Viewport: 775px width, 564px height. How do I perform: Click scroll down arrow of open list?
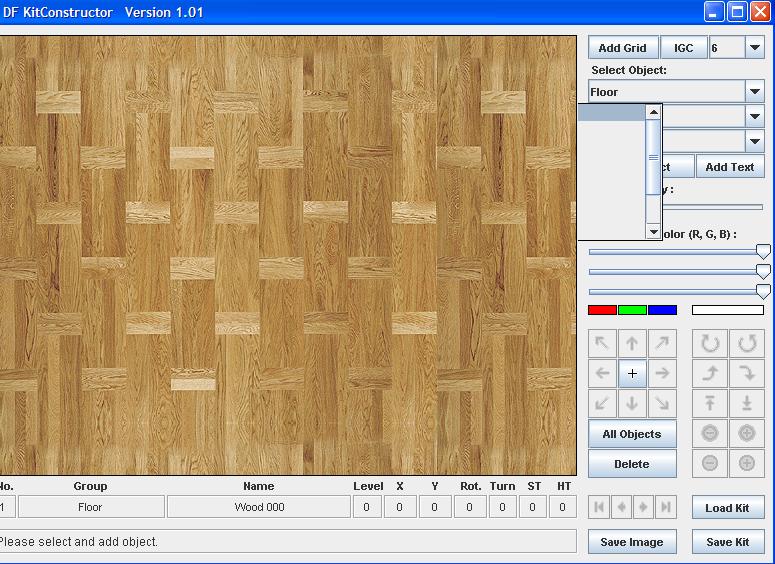pos(653,231)
